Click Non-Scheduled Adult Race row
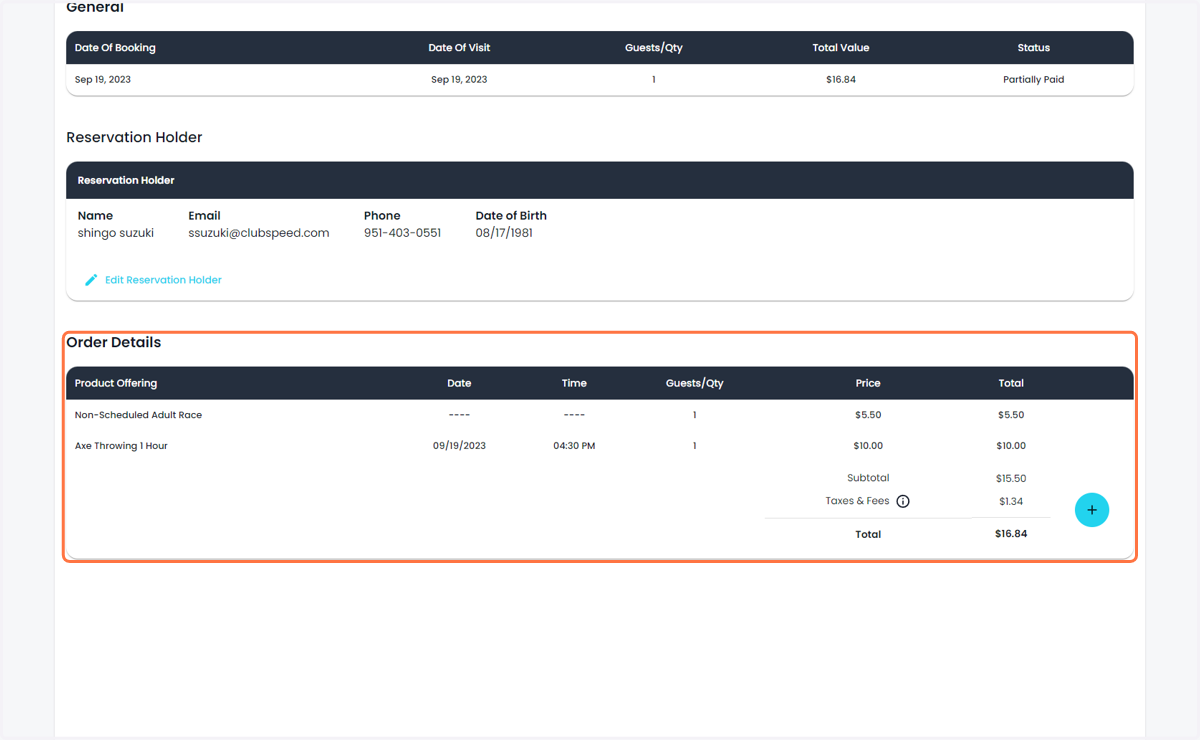Screen dimensions: 1200x740 coord(600,415)
